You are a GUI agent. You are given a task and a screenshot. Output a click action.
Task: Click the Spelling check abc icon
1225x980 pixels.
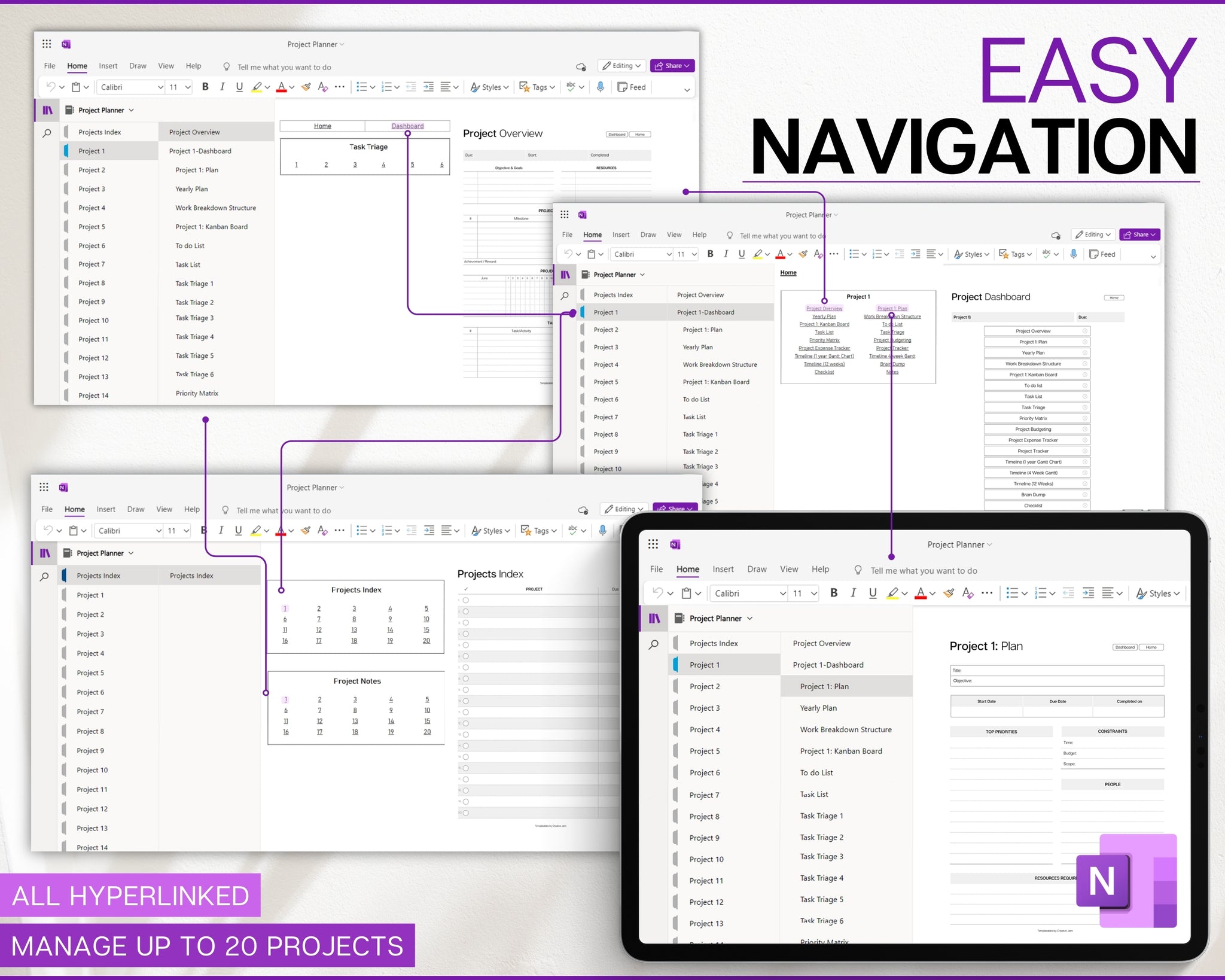(x=570, y=87)
